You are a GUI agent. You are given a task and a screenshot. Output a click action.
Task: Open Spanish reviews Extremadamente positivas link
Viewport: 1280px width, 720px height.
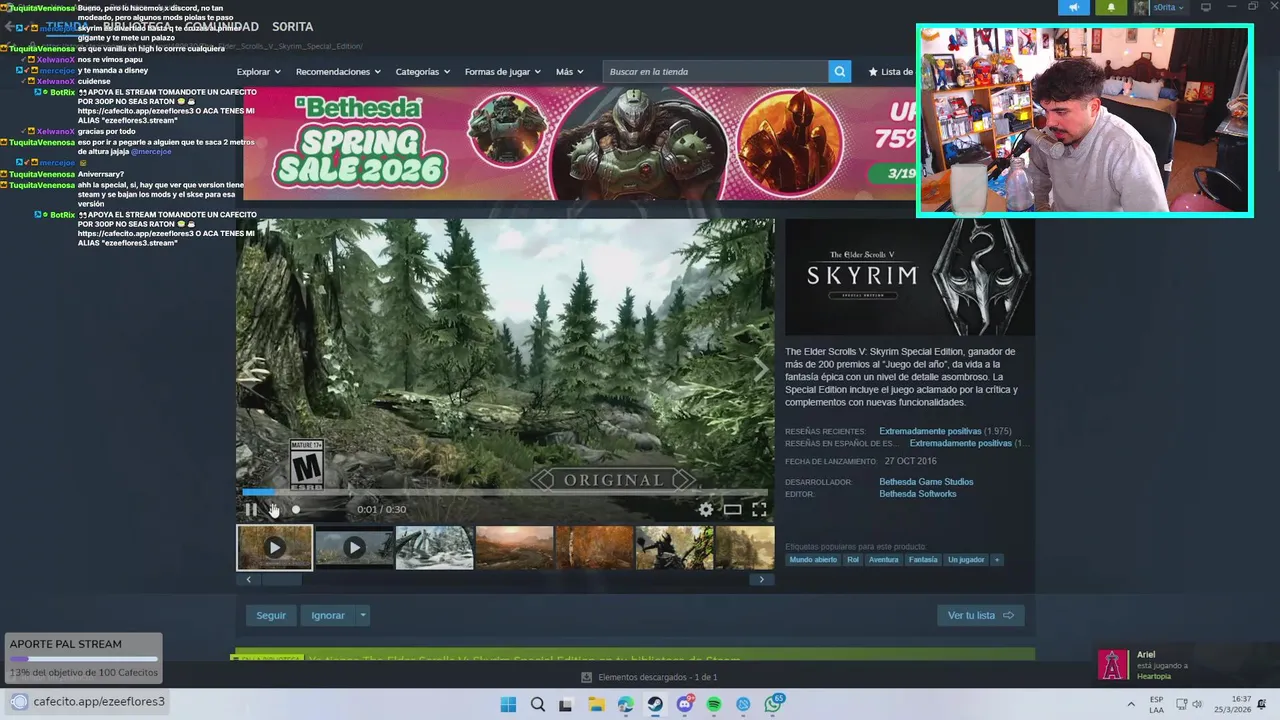coord(961,443)
